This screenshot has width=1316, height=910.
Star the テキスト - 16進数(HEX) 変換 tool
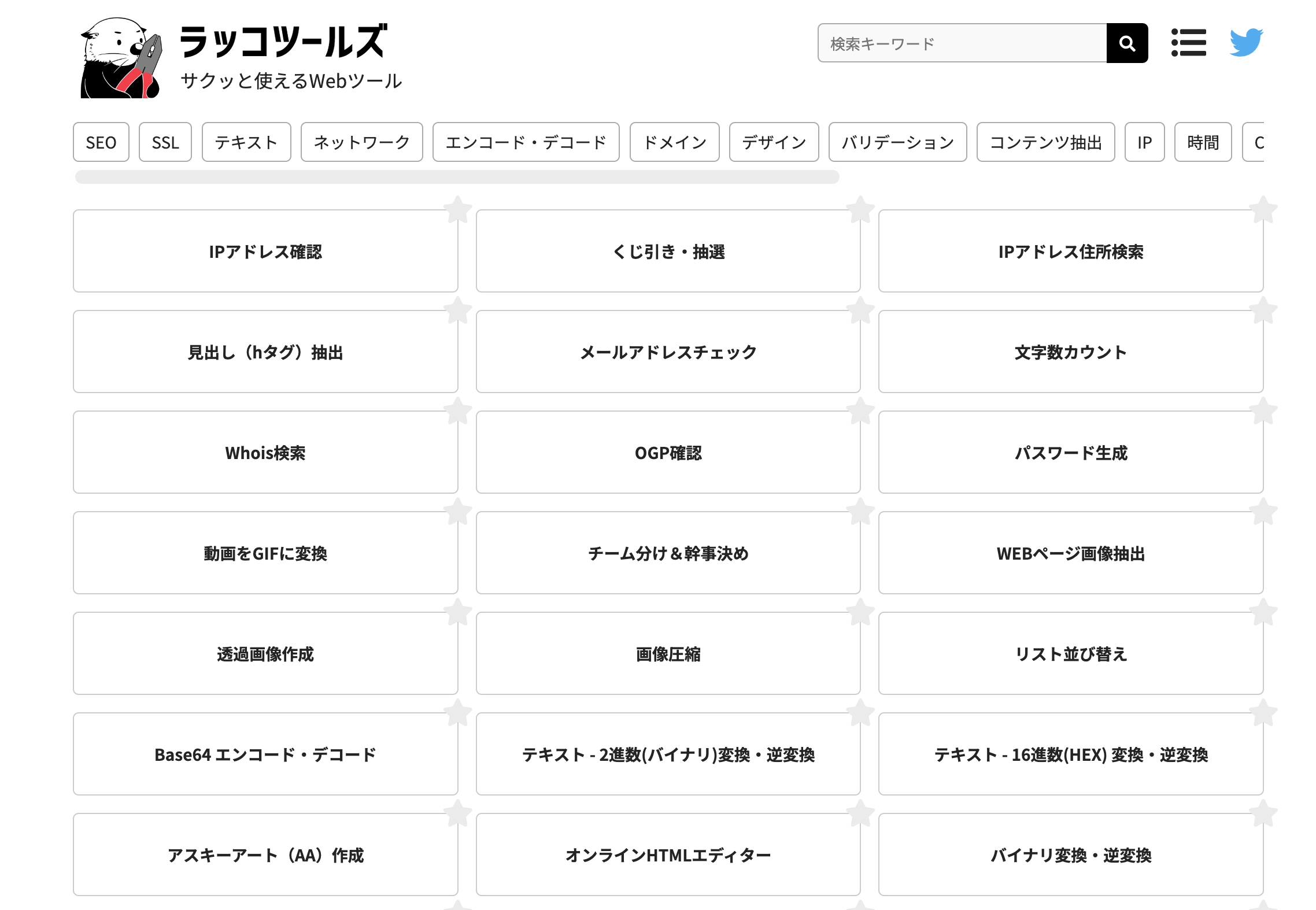click(x=1263, y=712)
